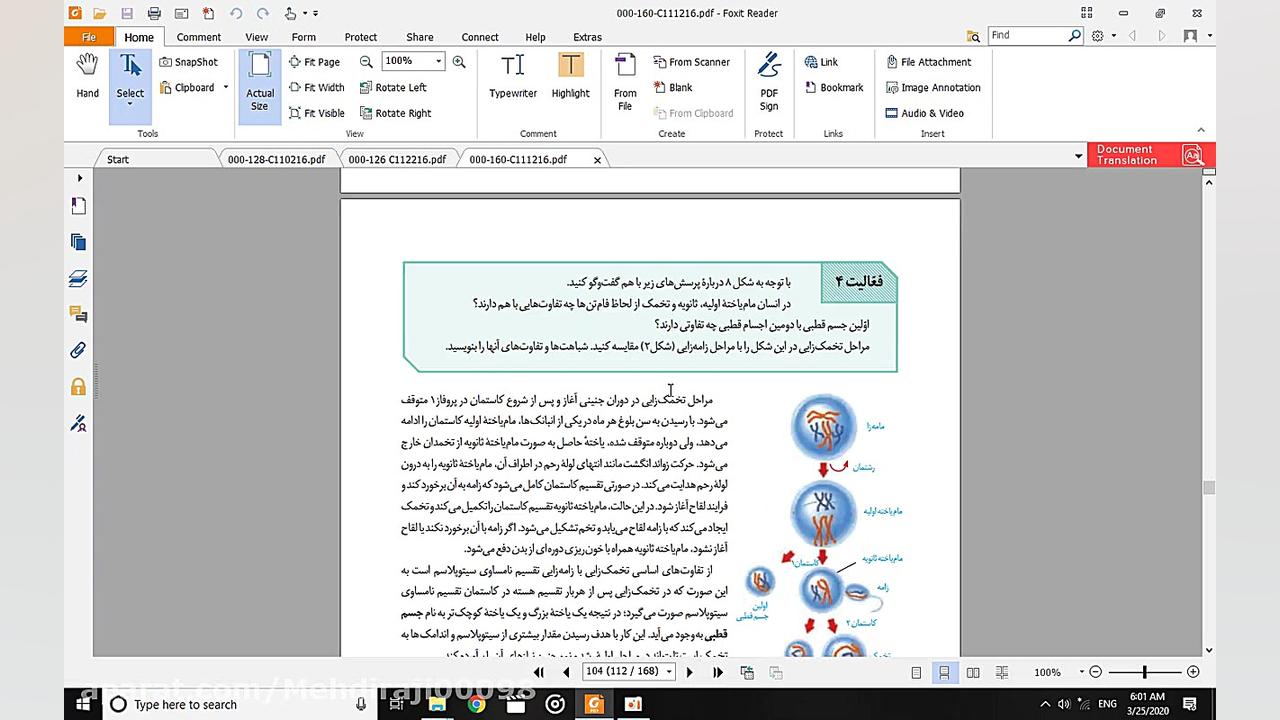
Task: Insert a Link
Action: coord(821,62)
